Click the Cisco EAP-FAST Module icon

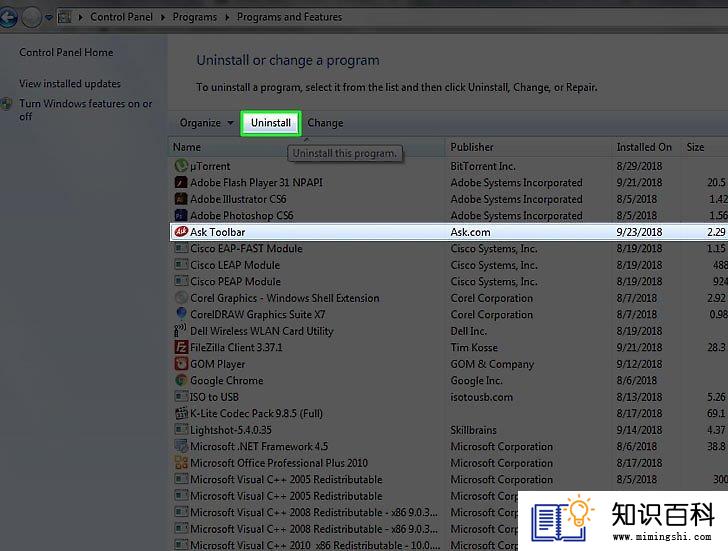[x=181, y=248]
